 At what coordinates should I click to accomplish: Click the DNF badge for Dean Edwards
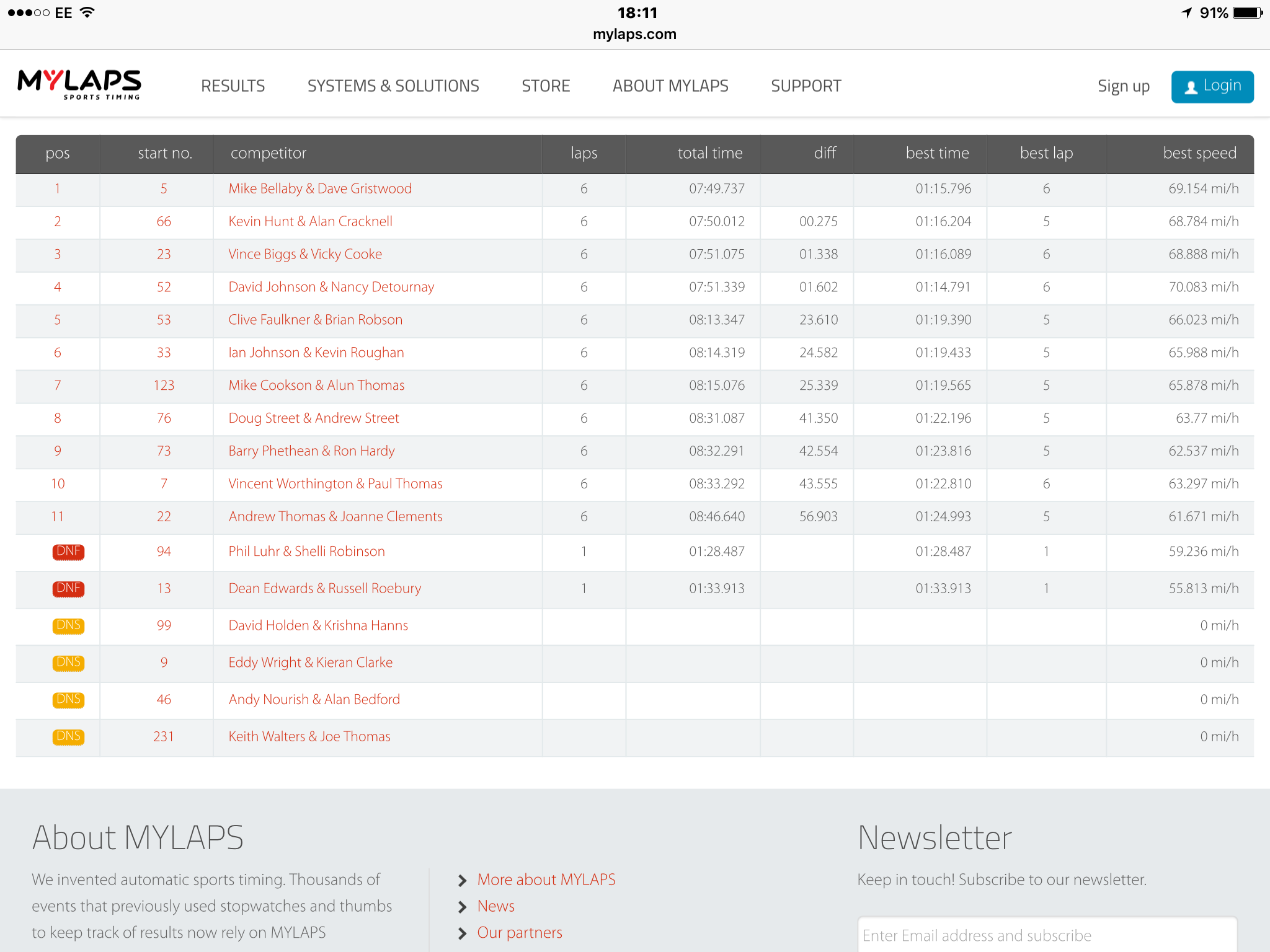click(68, 588)
